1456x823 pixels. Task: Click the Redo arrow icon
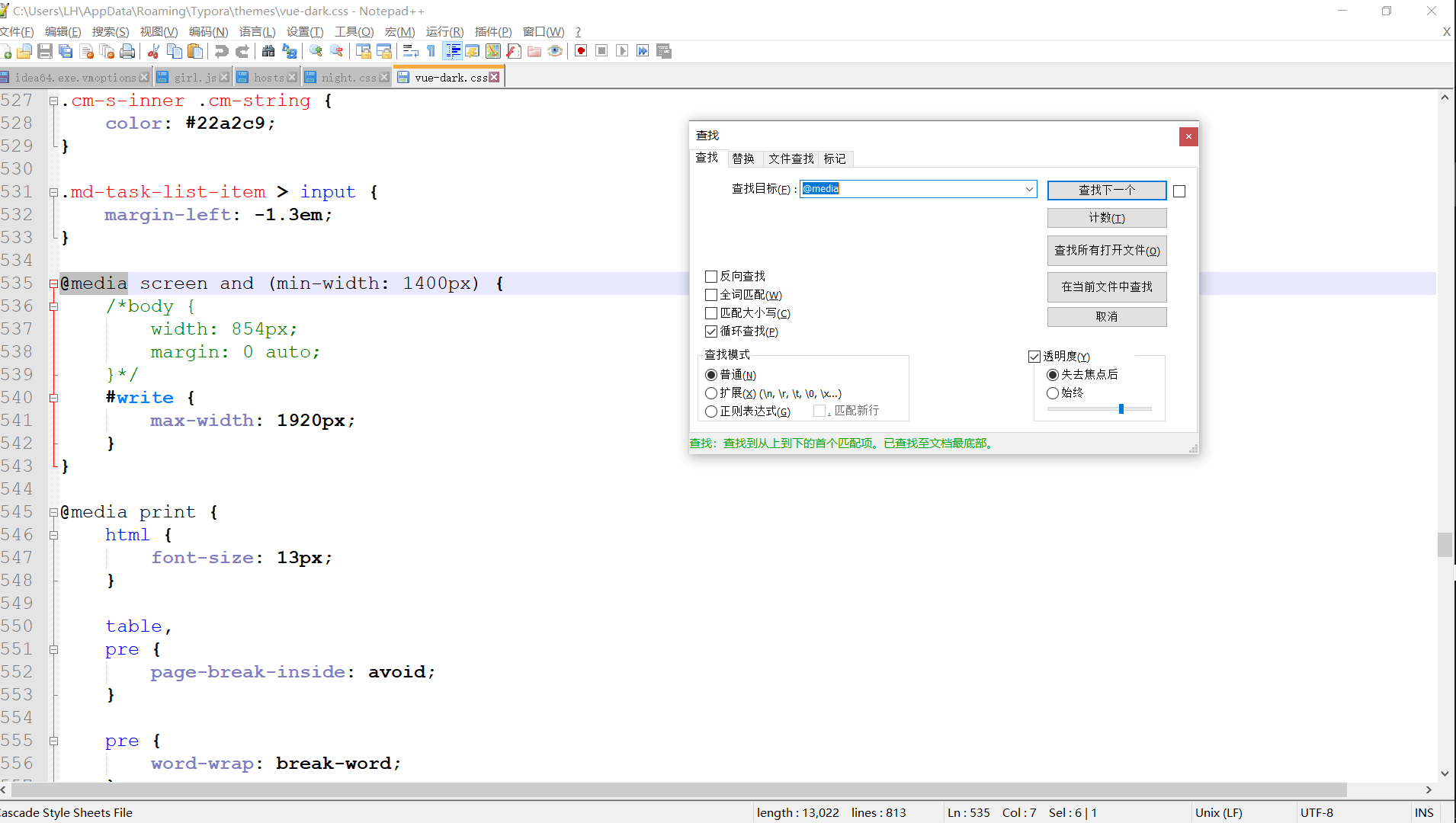click(x=242, y=51)
